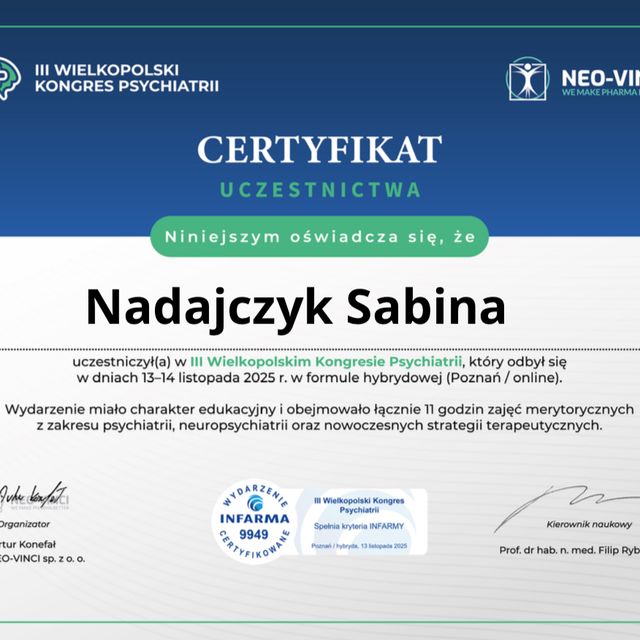Click the 'UCZESTNICTWA' subtitle
Screen dimensions: 640x640
click(320, 190)
